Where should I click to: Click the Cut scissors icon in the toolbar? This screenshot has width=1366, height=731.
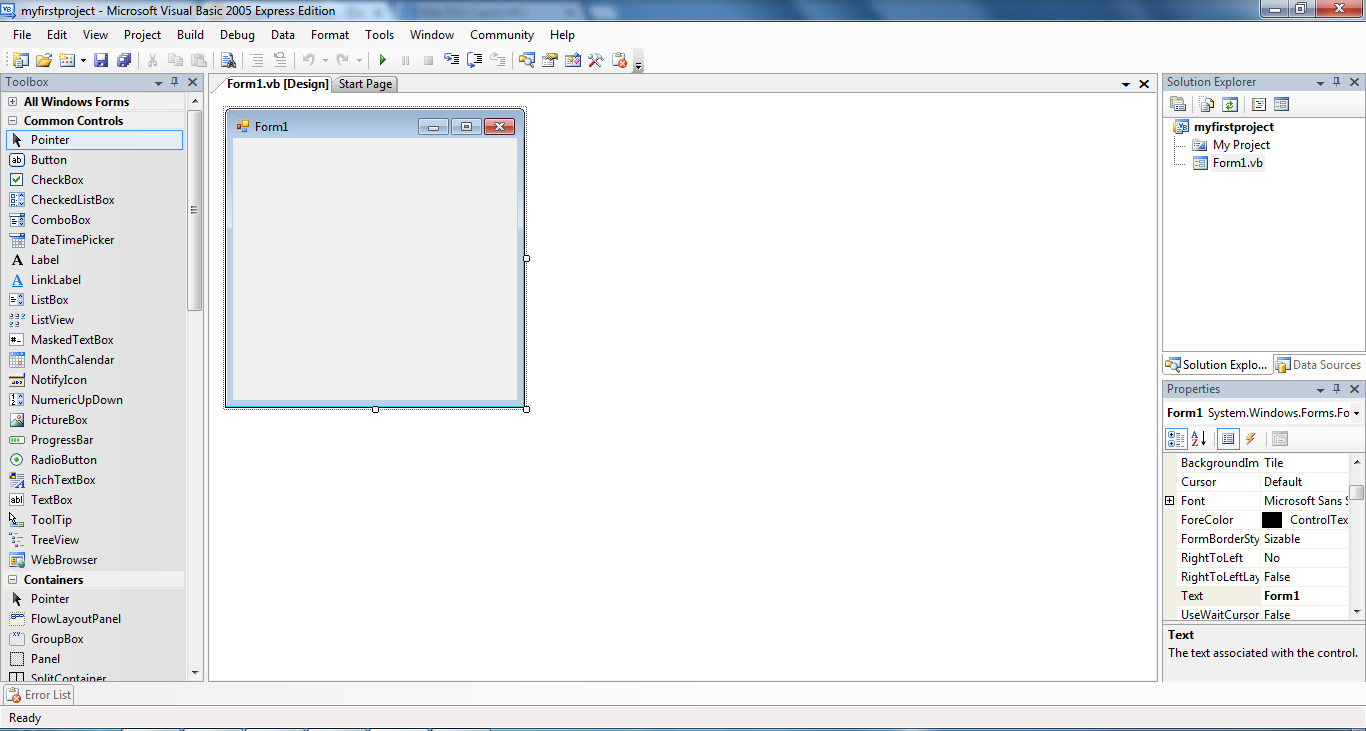pyautogui.click(x=152, y=59)
